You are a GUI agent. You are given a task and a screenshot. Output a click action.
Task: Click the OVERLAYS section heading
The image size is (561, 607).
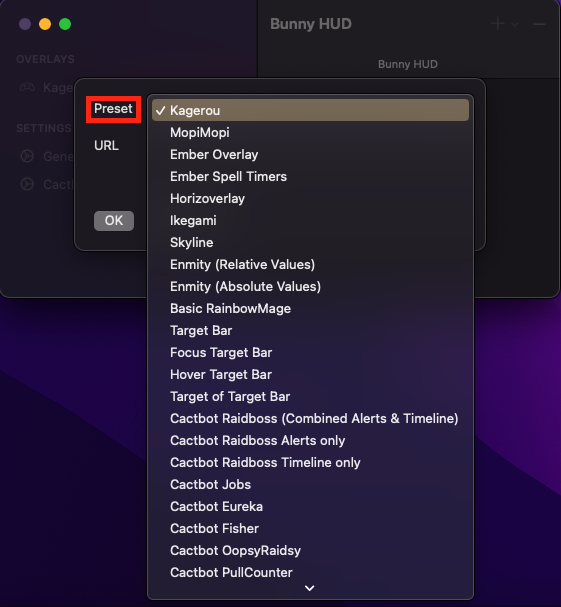click(x=45, y=59)
